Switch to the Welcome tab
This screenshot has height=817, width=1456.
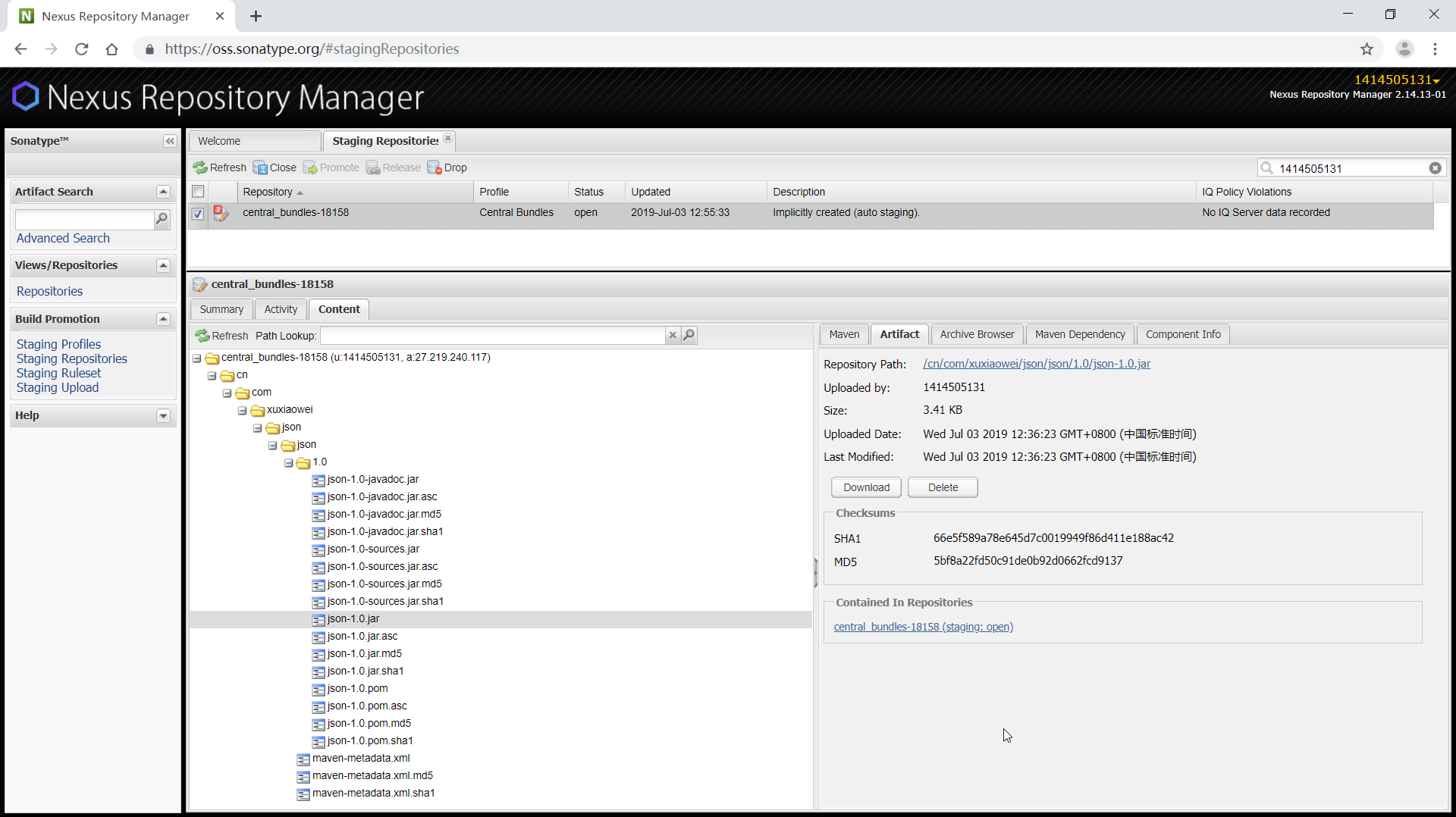point(255,141)
